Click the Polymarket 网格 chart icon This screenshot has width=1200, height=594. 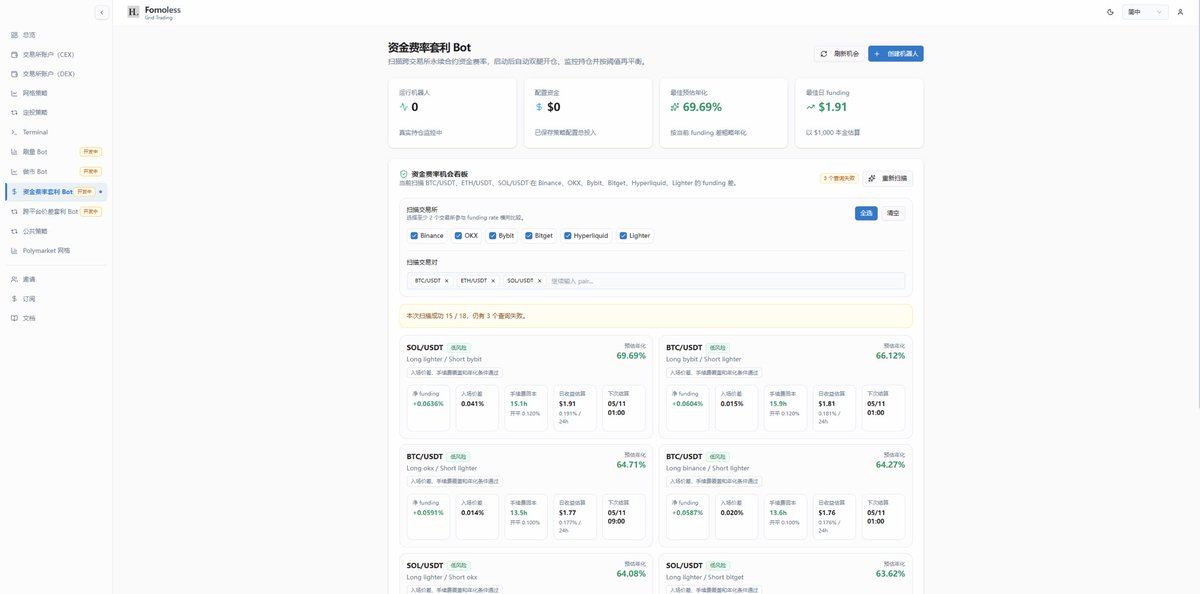14,250
